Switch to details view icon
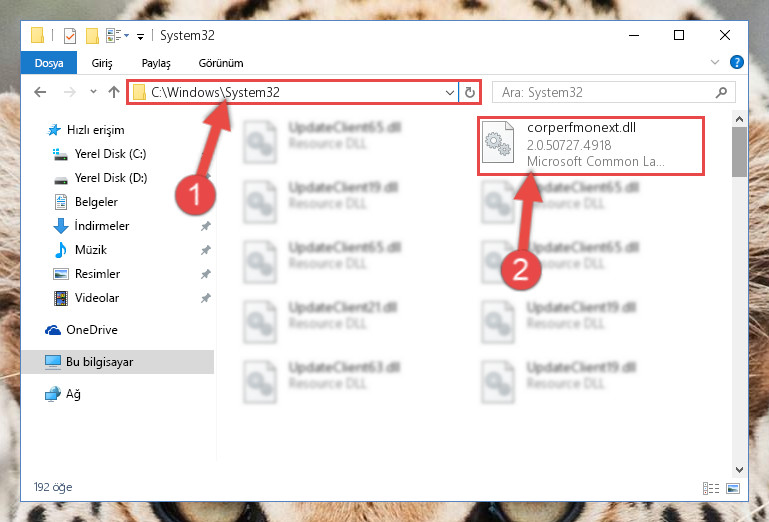 tap(711, 488)
